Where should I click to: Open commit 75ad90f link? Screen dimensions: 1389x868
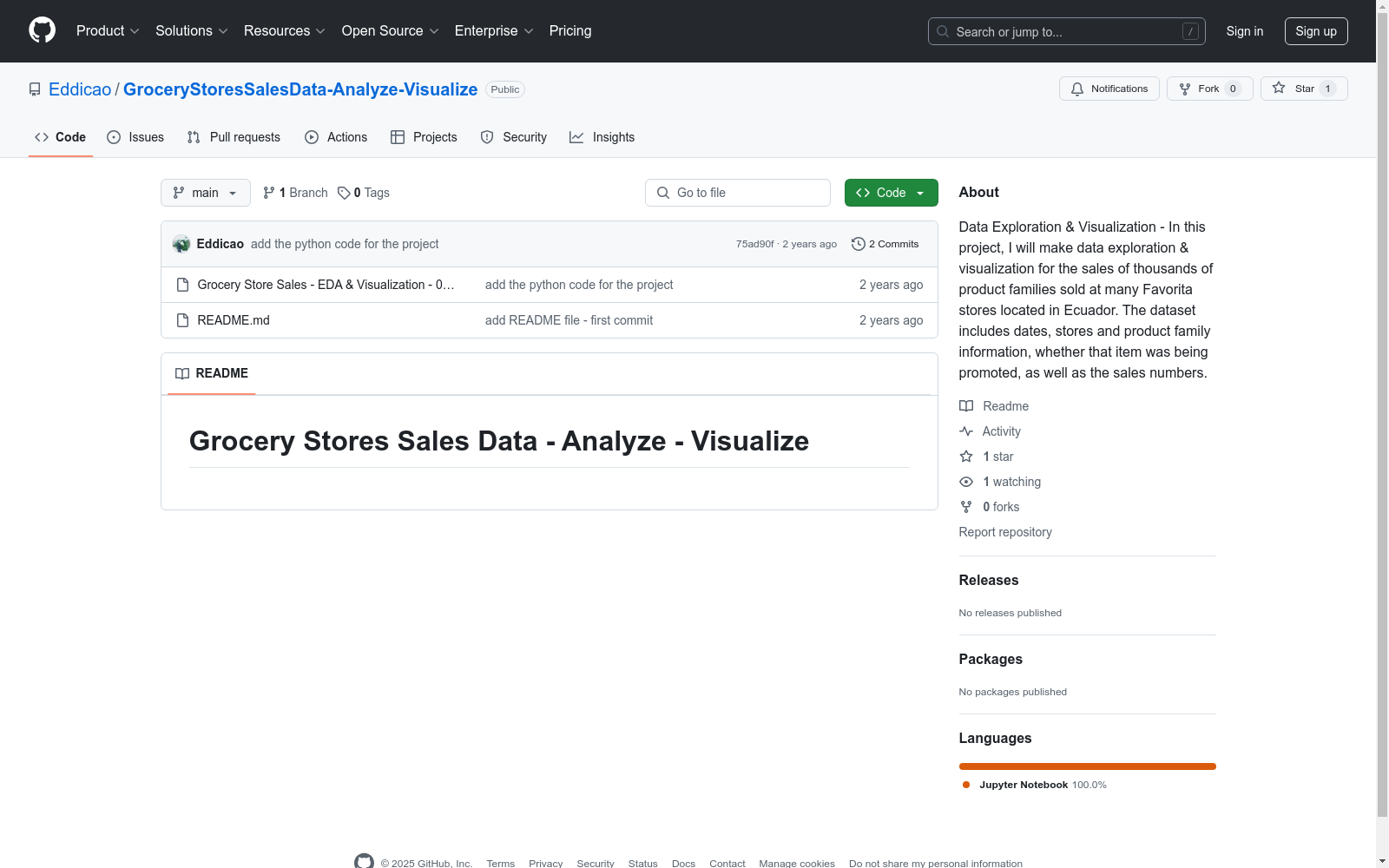[x=755, y=244]
